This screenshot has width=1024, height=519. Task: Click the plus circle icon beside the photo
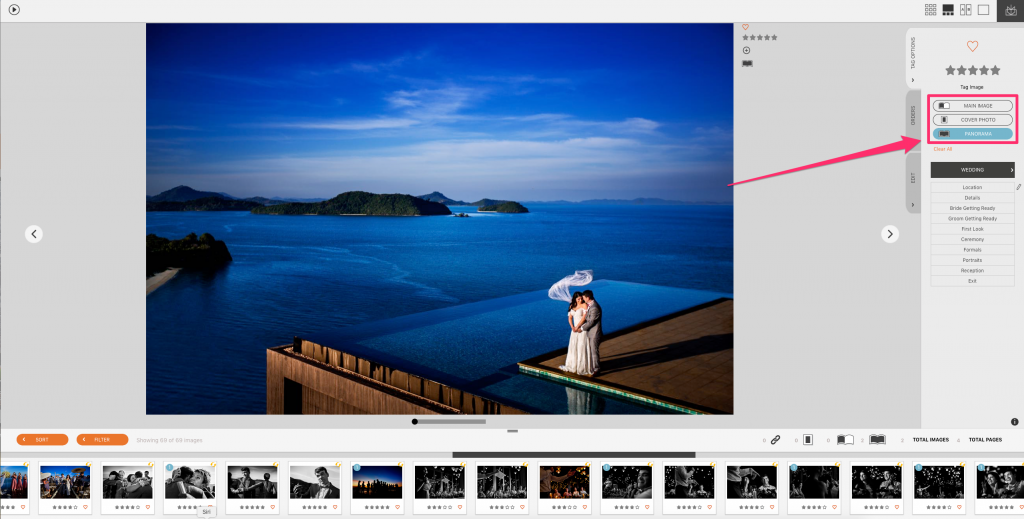pyautogui.click(x=746, y=50)
